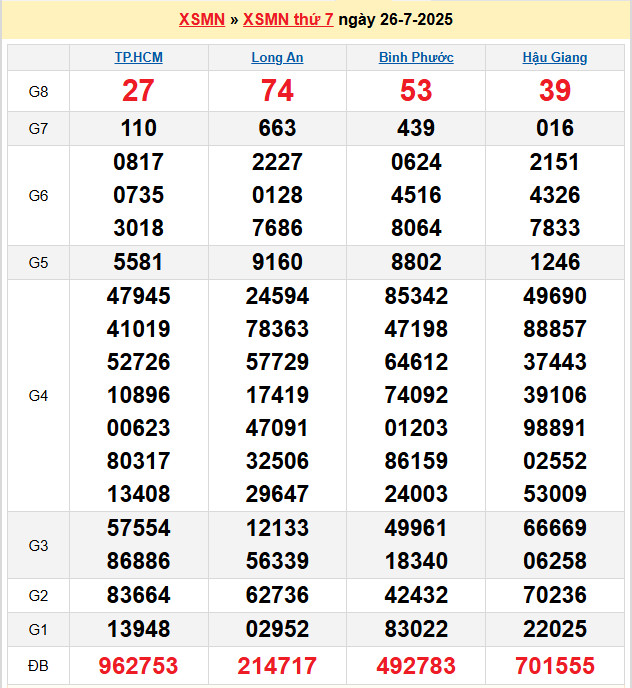The image size is (632, 688).
Task: Open the XSMN link in header
Action: (x=202, y=19)
